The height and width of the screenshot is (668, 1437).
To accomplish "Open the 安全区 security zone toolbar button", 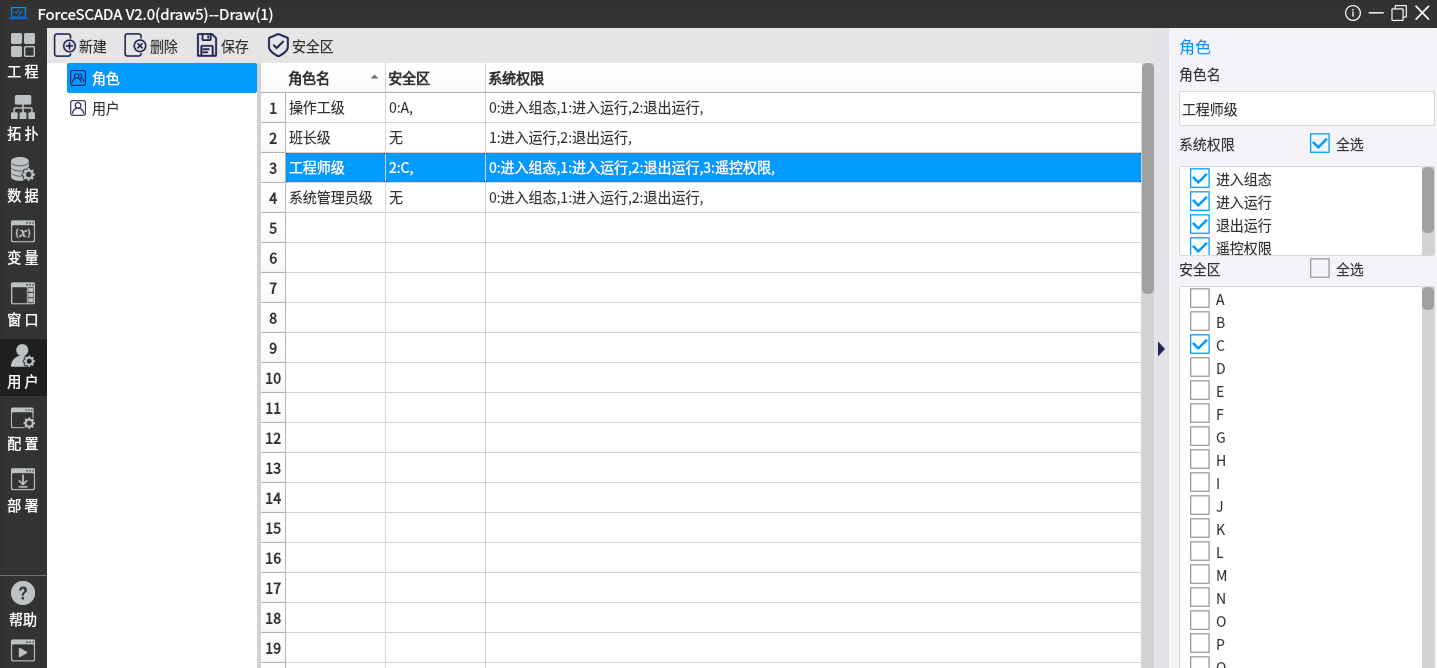I will 300,46.
